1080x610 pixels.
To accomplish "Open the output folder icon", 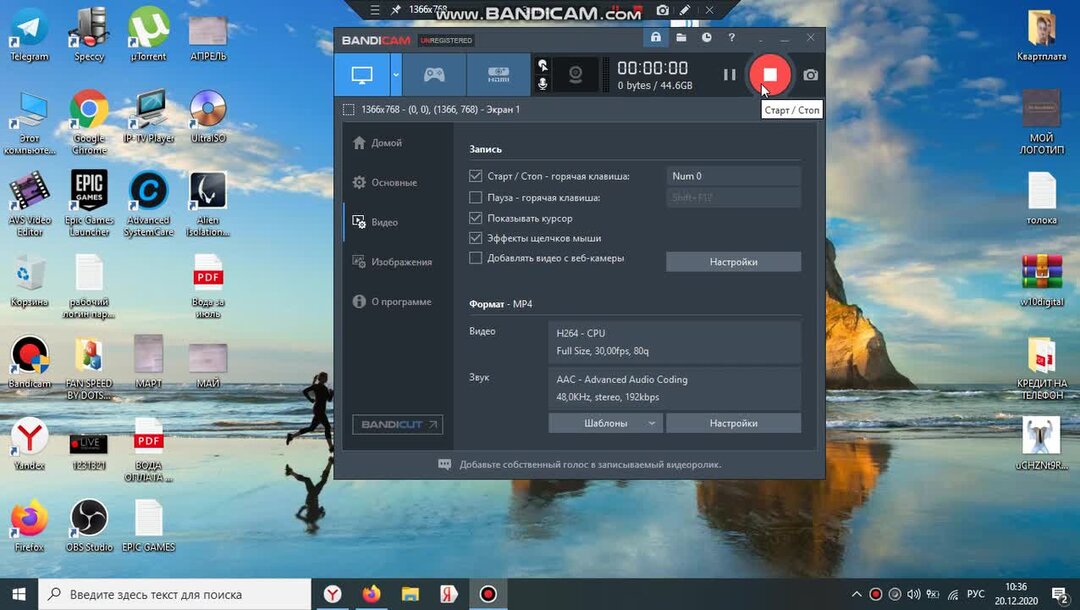I will [x=681, y=37].
